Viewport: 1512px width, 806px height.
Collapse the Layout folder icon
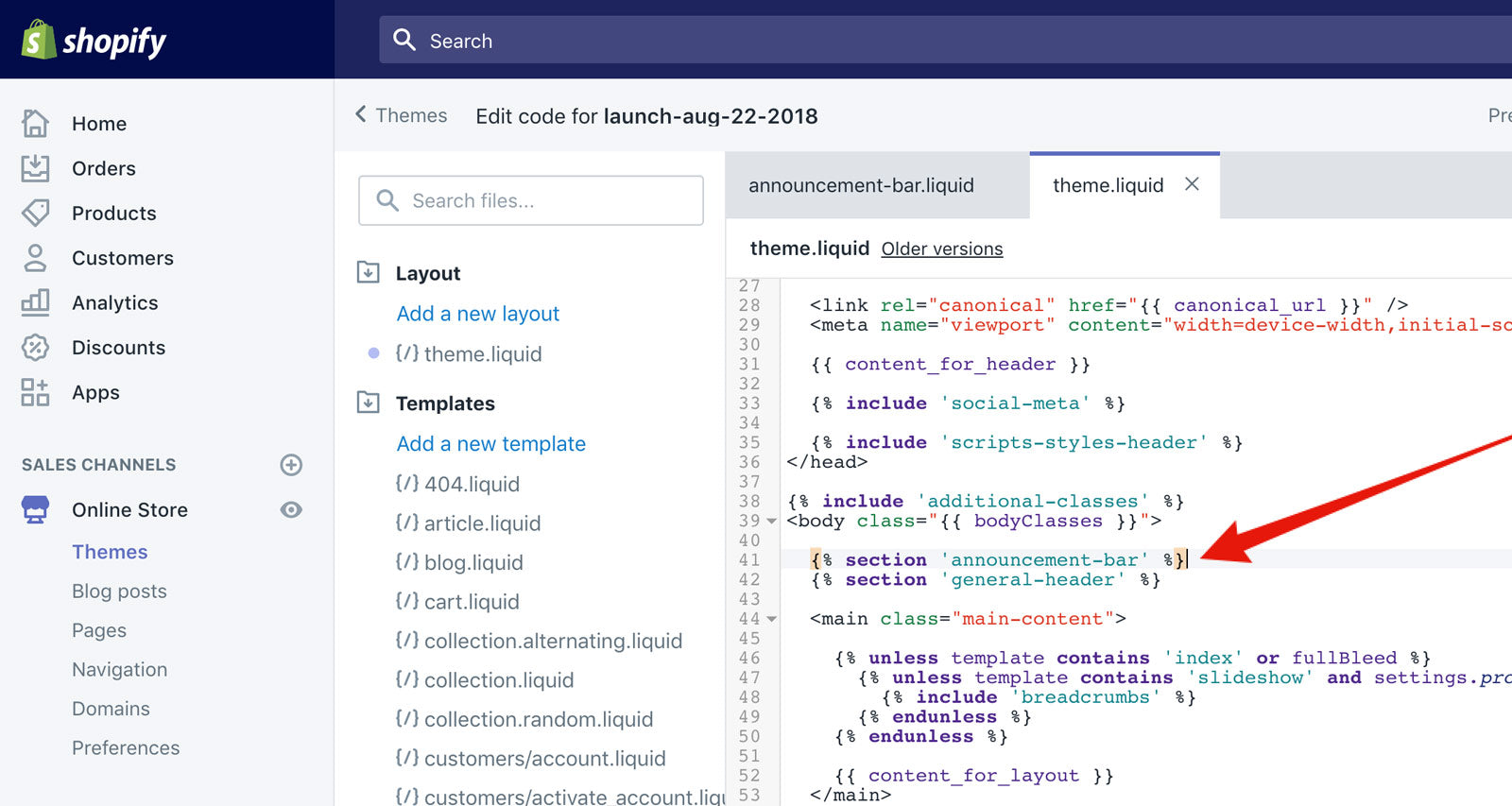[x=369, y=272]
